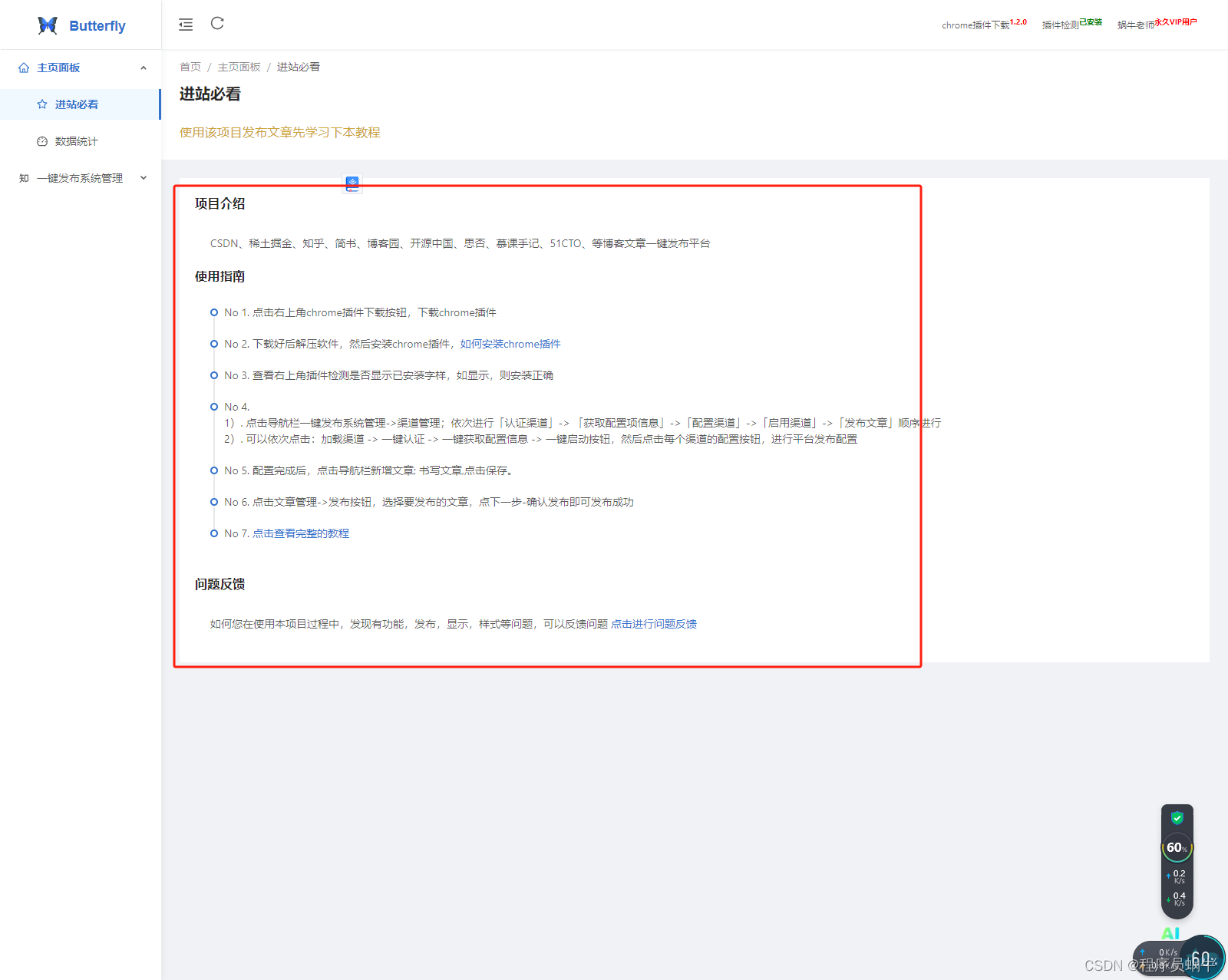Screen dimensions: 1228x980
Task: Click the Butterfly brand name text
Action: pos(97,26)
